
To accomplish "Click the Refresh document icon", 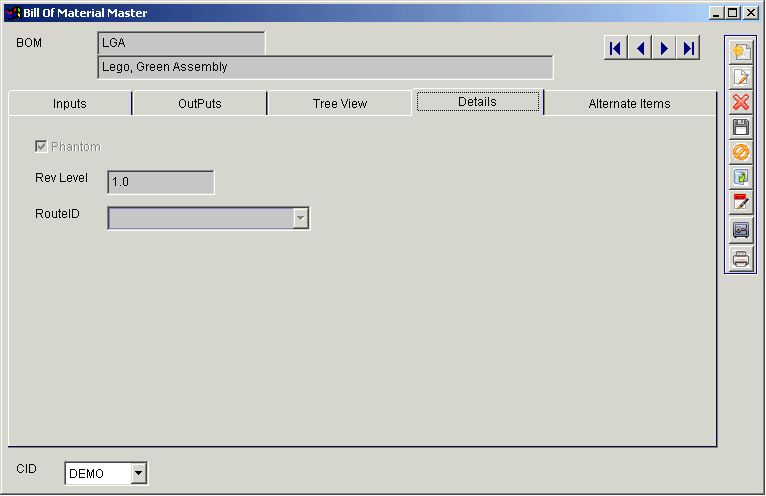I will pyautogui.click(x=740, y=177).
